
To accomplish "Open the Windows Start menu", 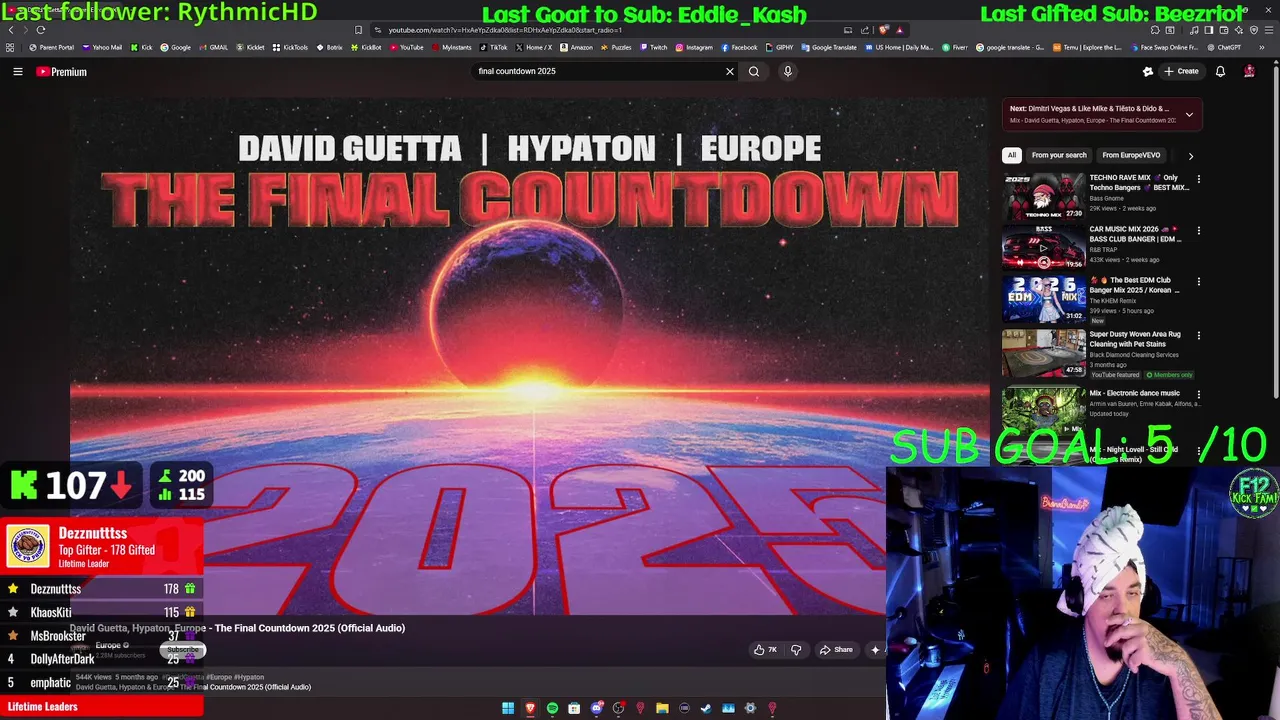I will (x=508, y=709).
